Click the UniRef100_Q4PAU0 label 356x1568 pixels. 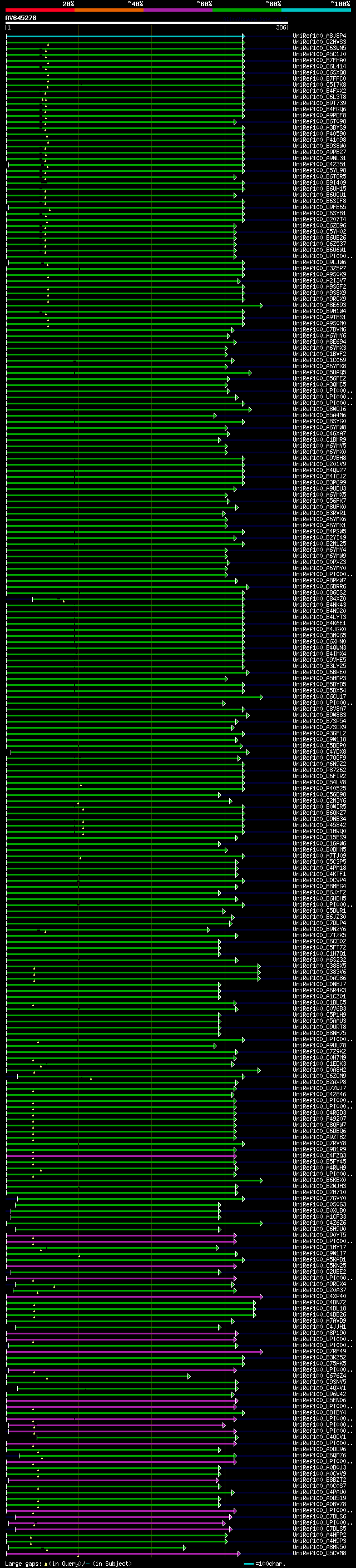(x=319, y=1492)
